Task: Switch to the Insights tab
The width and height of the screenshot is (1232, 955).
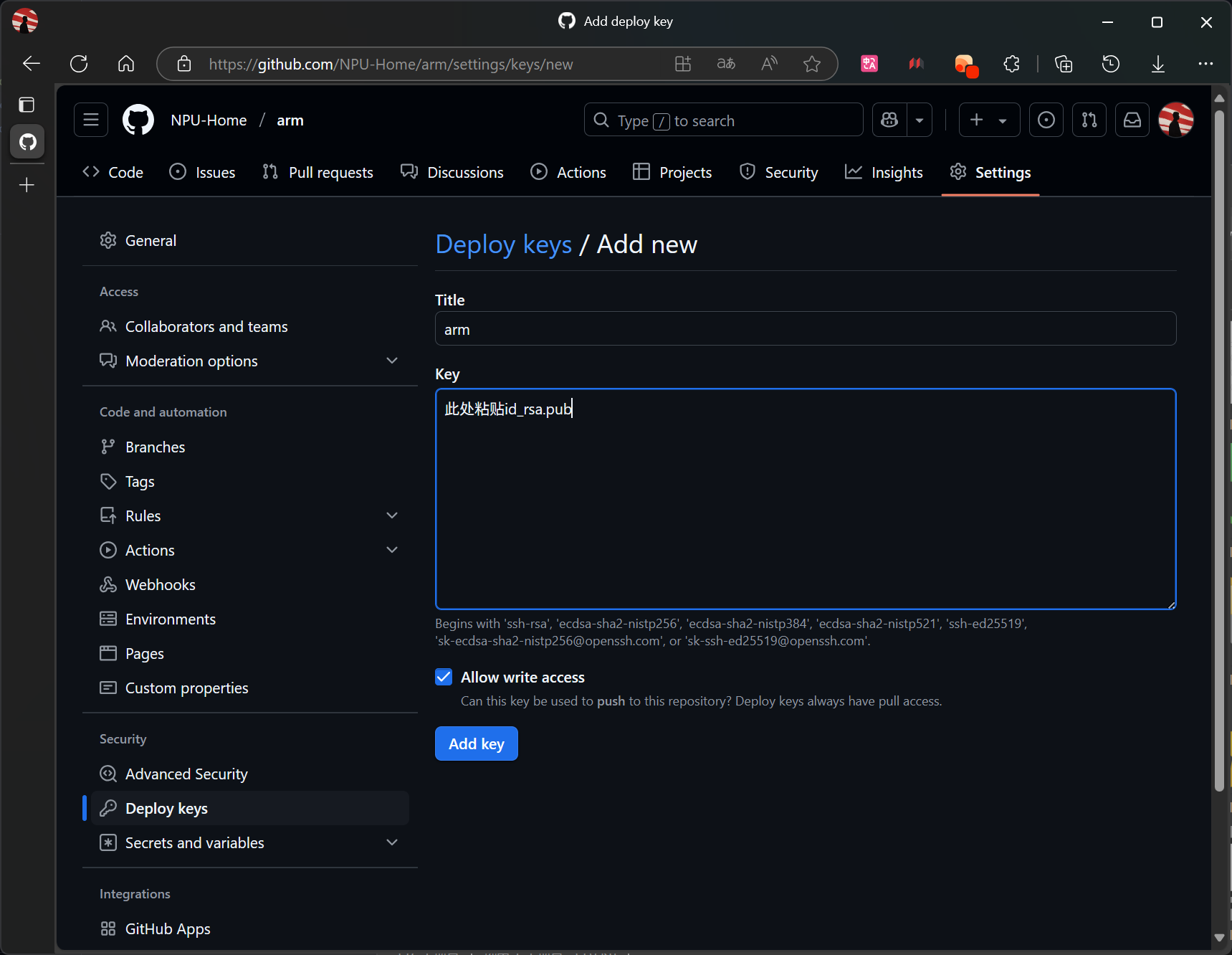Action: (x=884, y=172)
